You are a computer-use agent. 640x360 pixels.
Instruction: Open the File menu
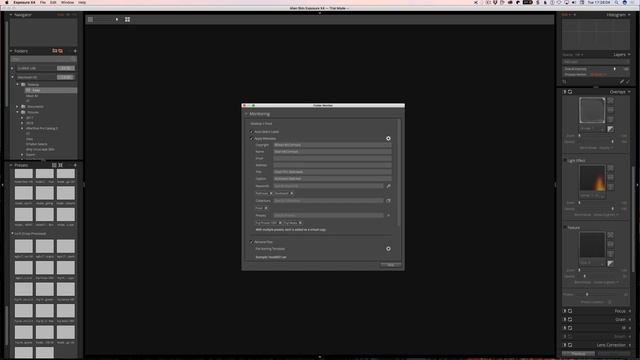coord(42,2)
